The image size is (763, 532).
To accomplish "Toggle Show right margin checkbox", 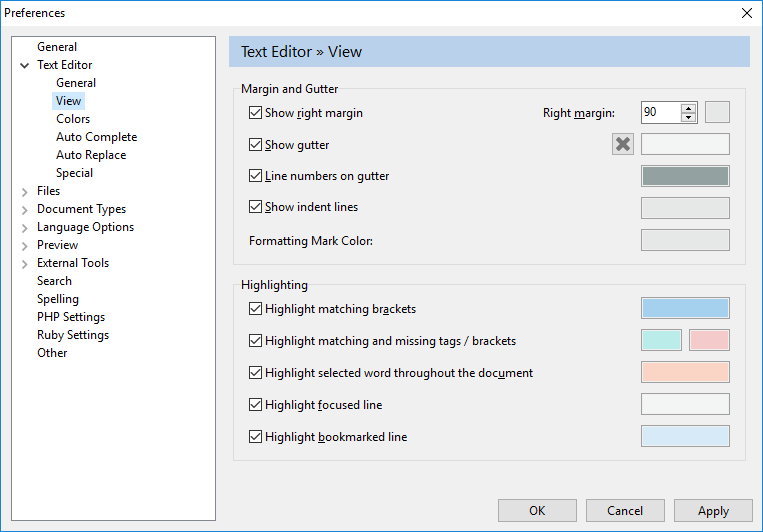I will [x=255, y=113].
